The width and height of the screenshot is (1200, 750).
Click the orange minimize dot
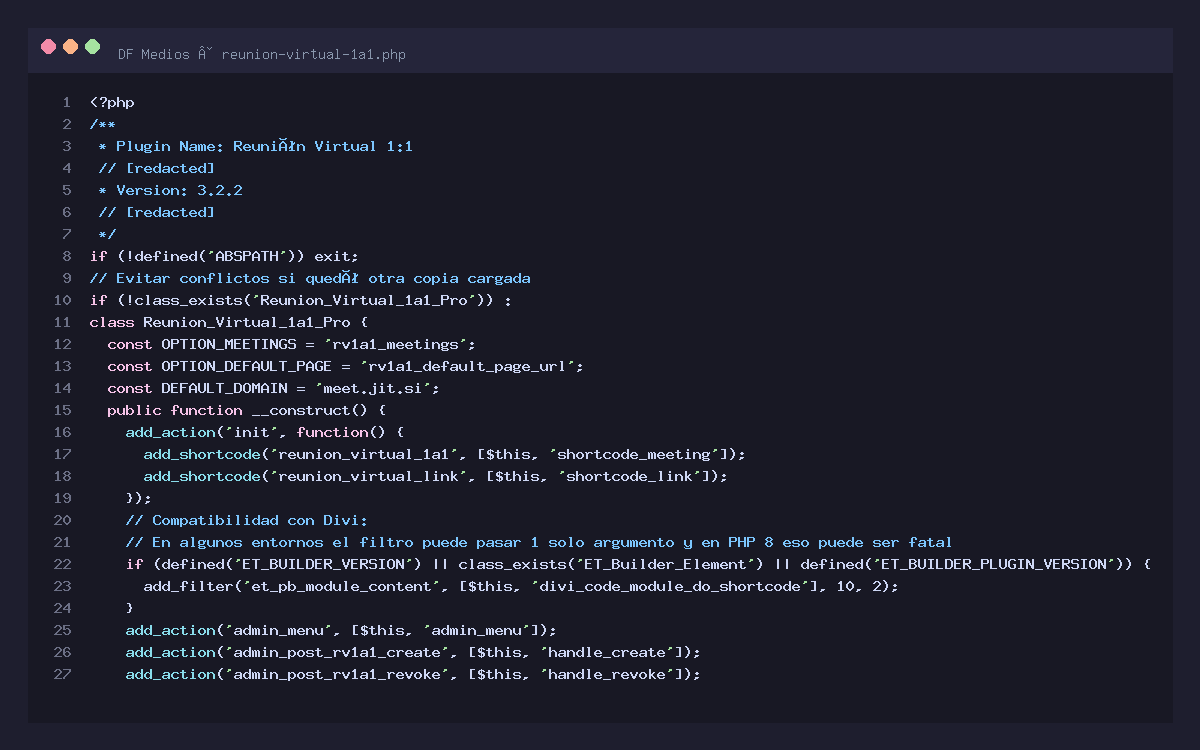[70, 46]
